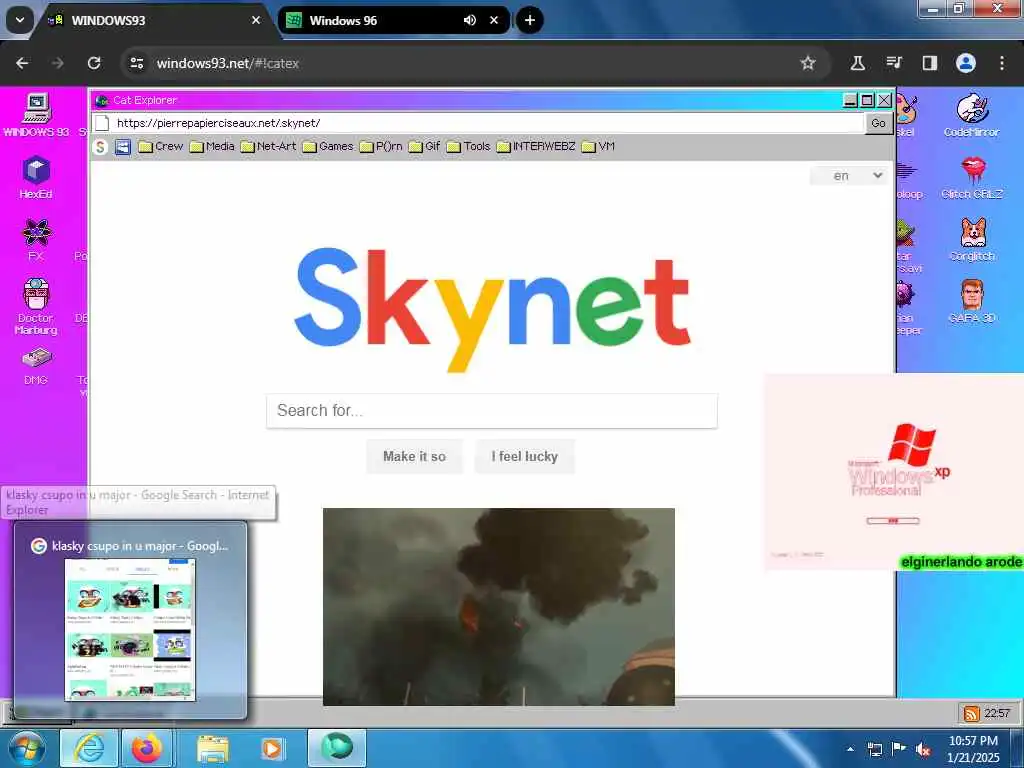Expand Chrome tab search chevron

coord(20,20)
